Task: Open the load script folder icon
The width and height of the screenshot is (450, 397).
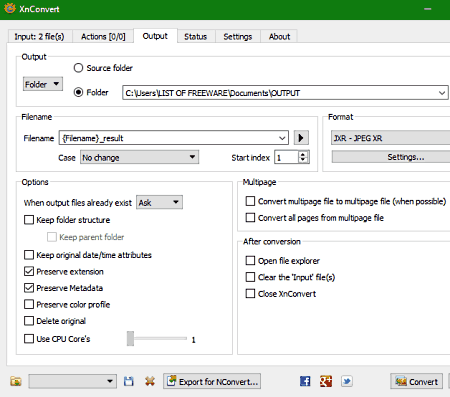Action: (x=16, y=381)
